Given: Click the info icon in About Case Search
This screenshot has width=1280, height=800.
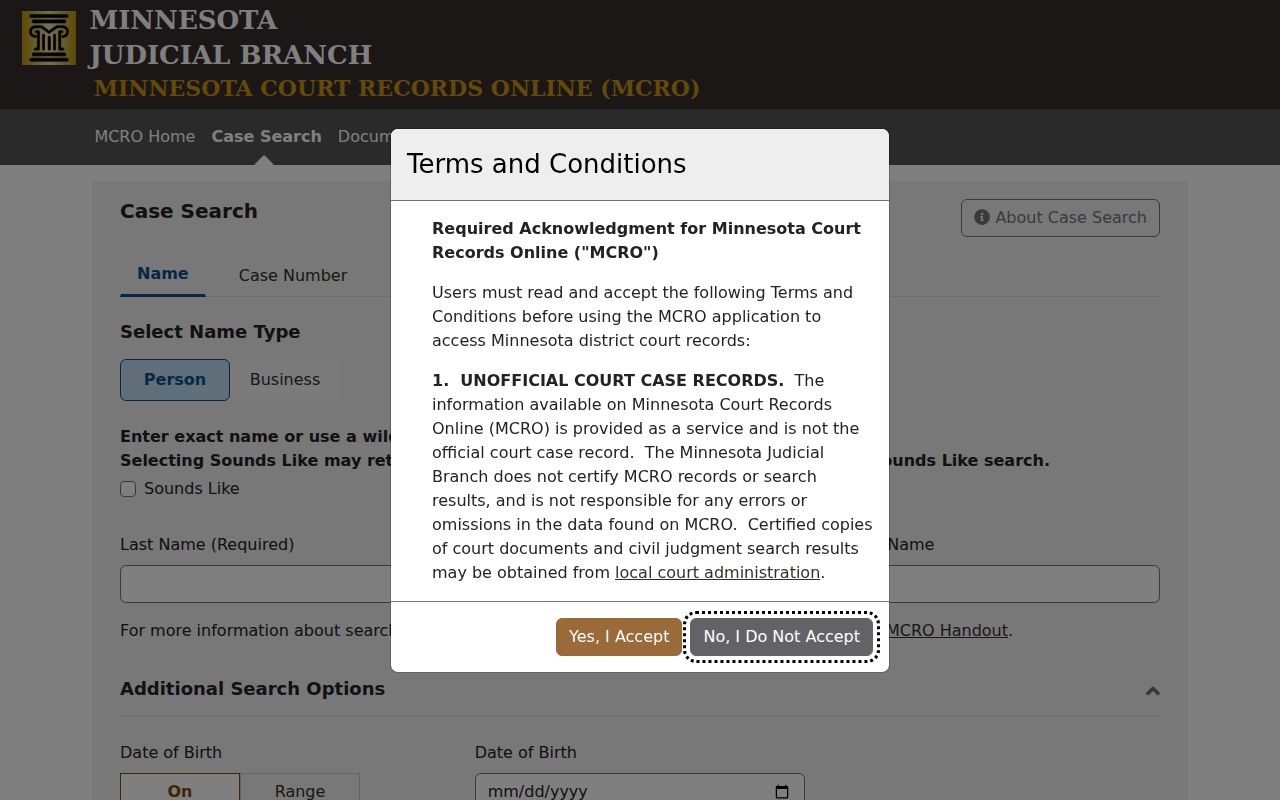Looking at the screenshot, I should point(982,217).
